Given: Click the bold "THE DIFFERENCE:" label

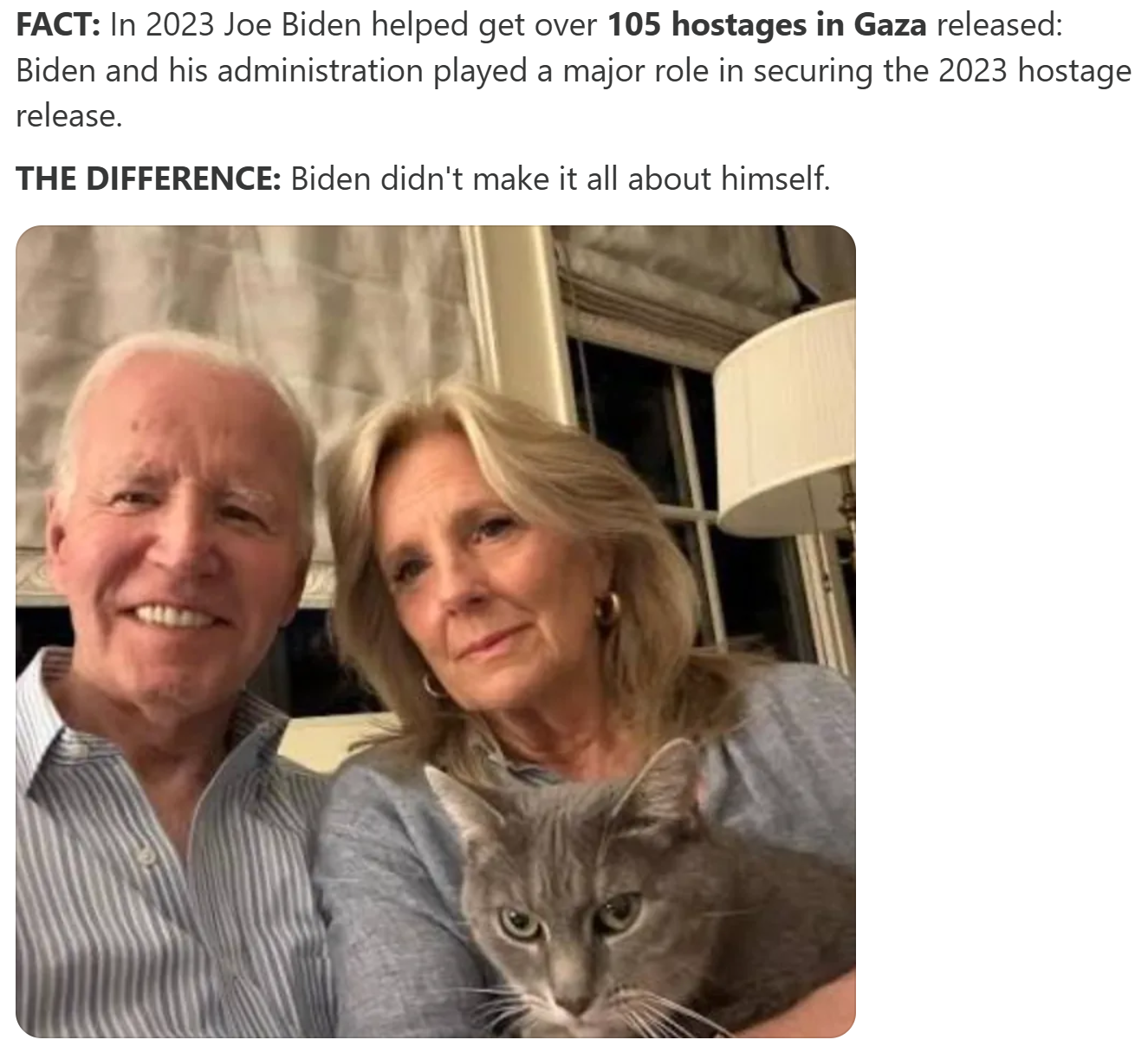Looking at the screenshot, I should pos(148,179).
